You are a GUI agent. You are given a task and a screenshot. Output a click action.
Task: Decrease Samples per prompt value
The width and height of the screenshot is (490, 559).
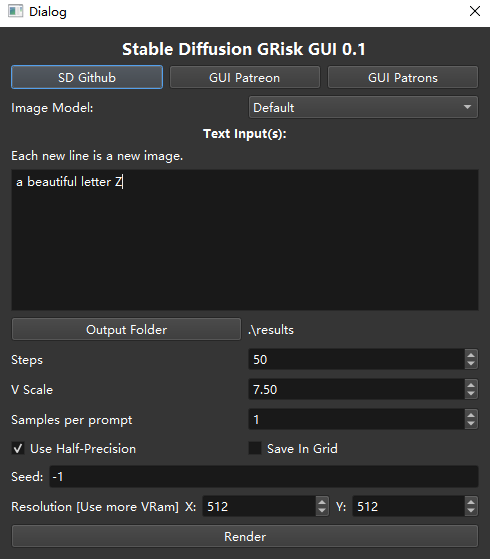(471, 424)
